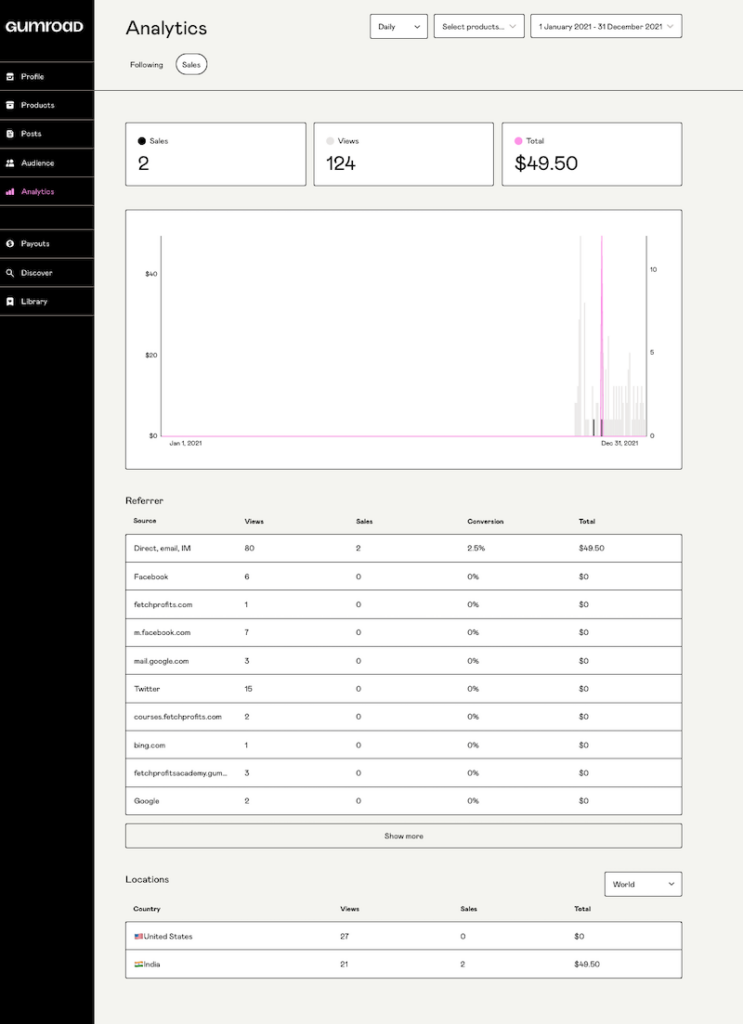The image size is (743, 1024).
Task: Click the Twitter referrer row
Action: point(403,689)
